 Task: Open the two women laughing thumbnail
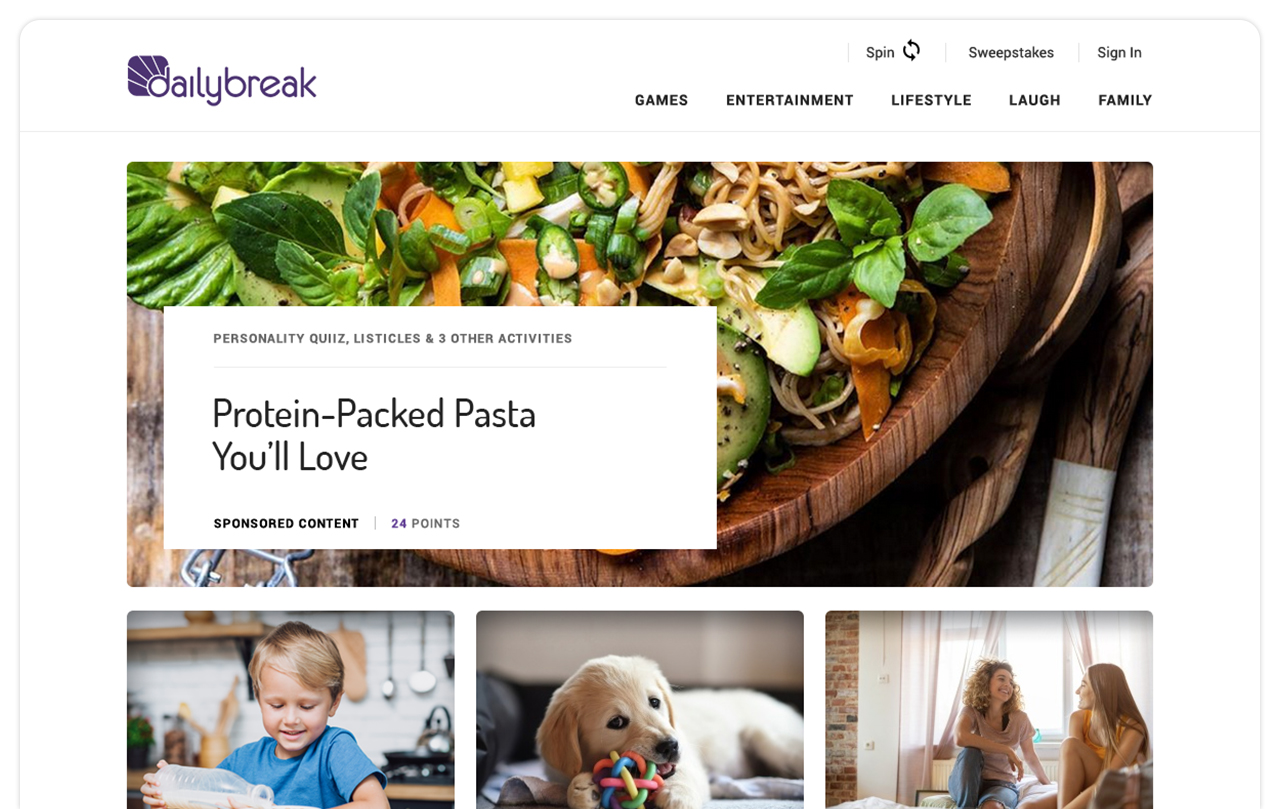989,710
